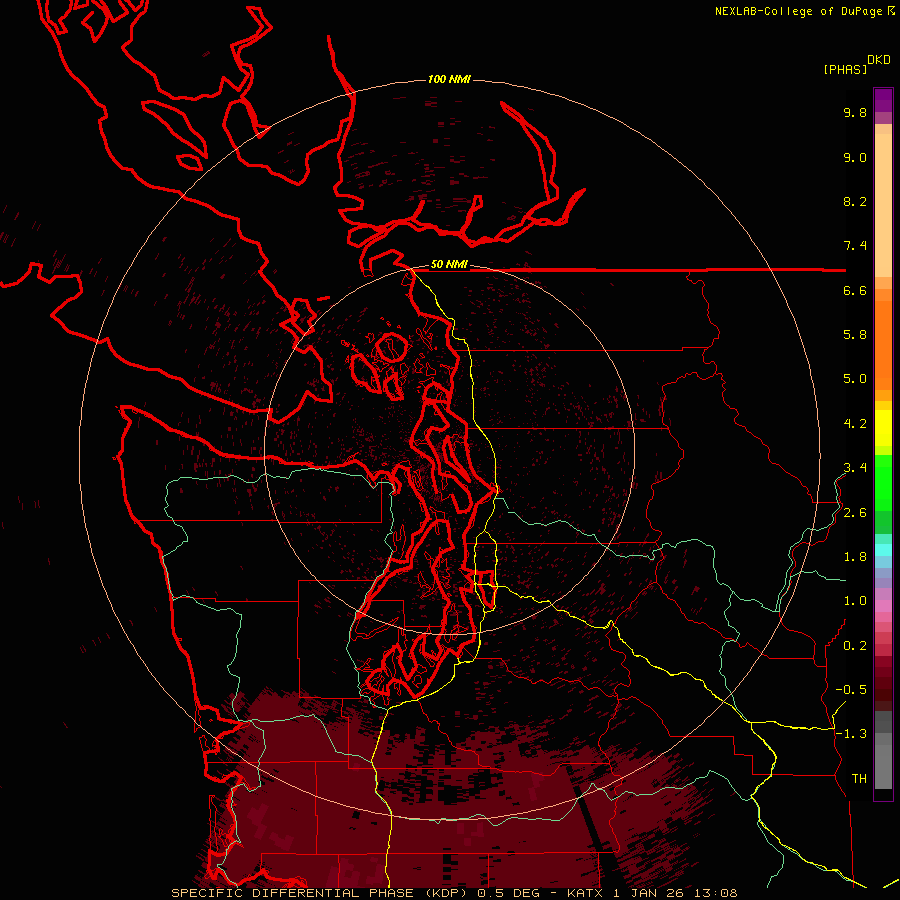
Task: Click the 8.2 value on color scale
Action: pos(855,201)
